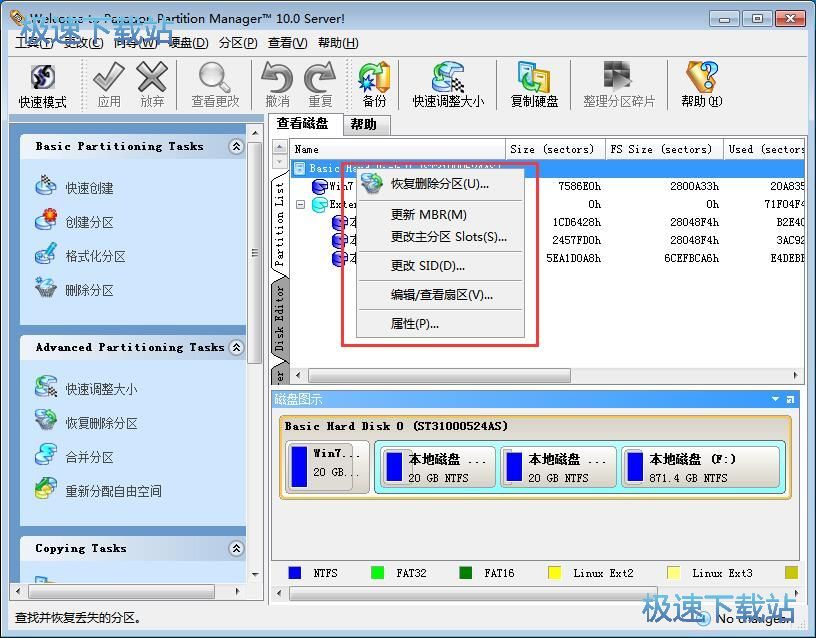Open 磁盘图示 panel dropdown arrow
Image resolution: width=816 pixels, height=638 pixels.
(775, 399)
